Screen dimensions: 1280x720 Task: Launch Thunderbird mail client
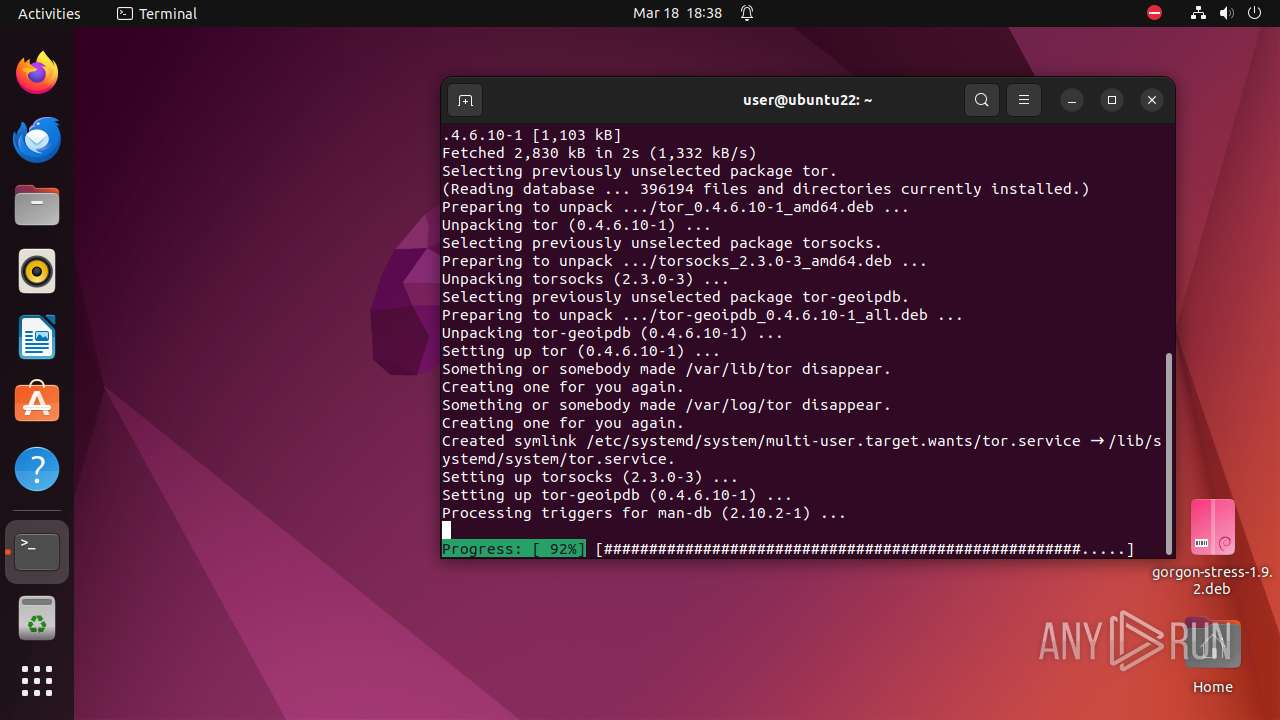click(x=37, y=139)
